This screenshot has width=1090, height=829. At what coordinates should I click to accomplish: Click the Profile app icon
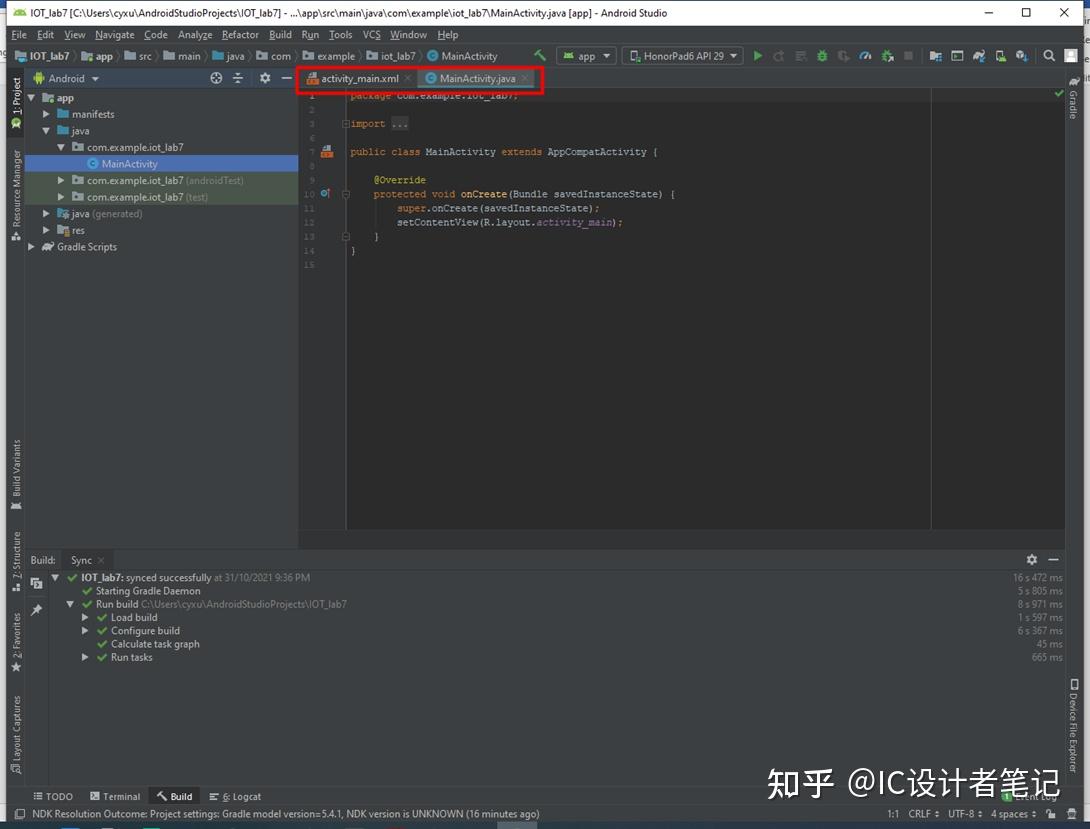click(865, 56)
